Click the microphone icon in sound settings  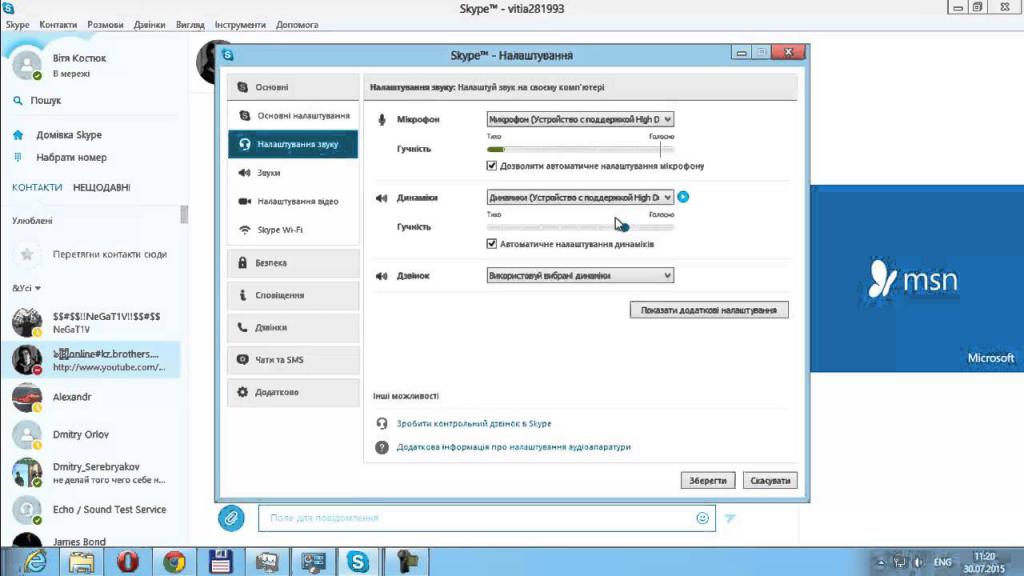point(382,120)
